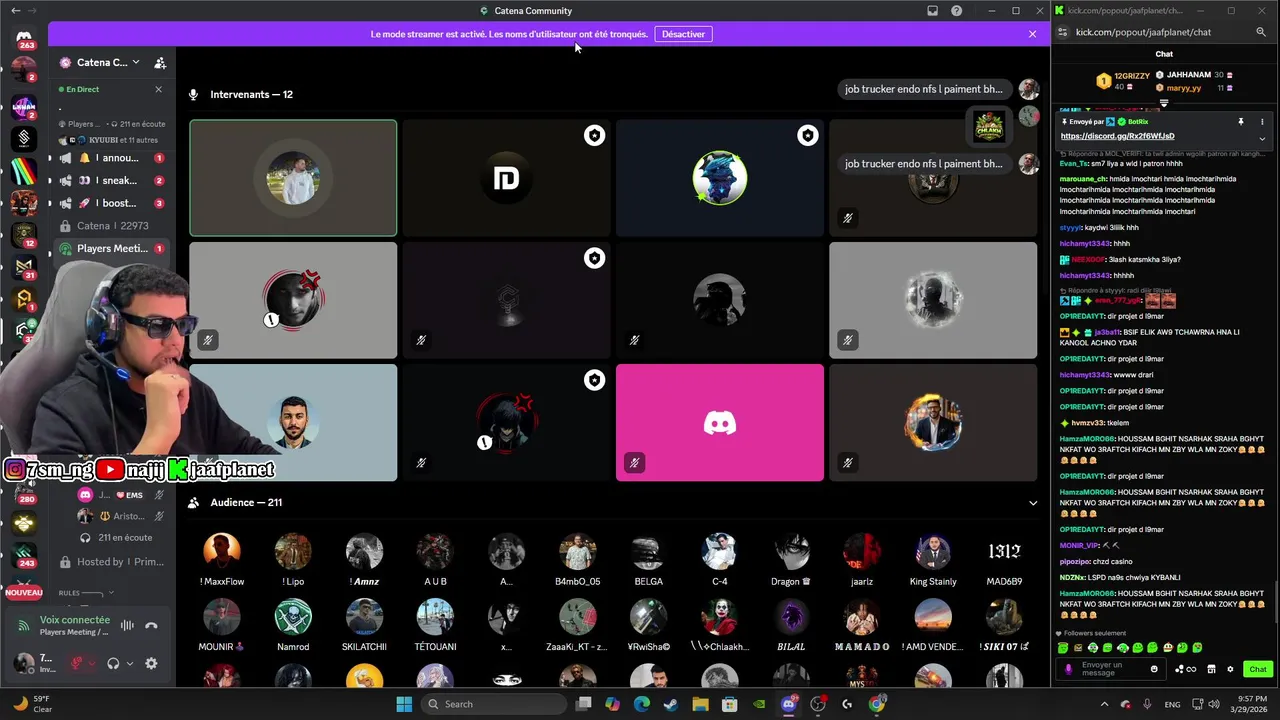Click the pin icon on BotRix message
The height and width of the screenshot is (720, 1280).
[1241, 122]
